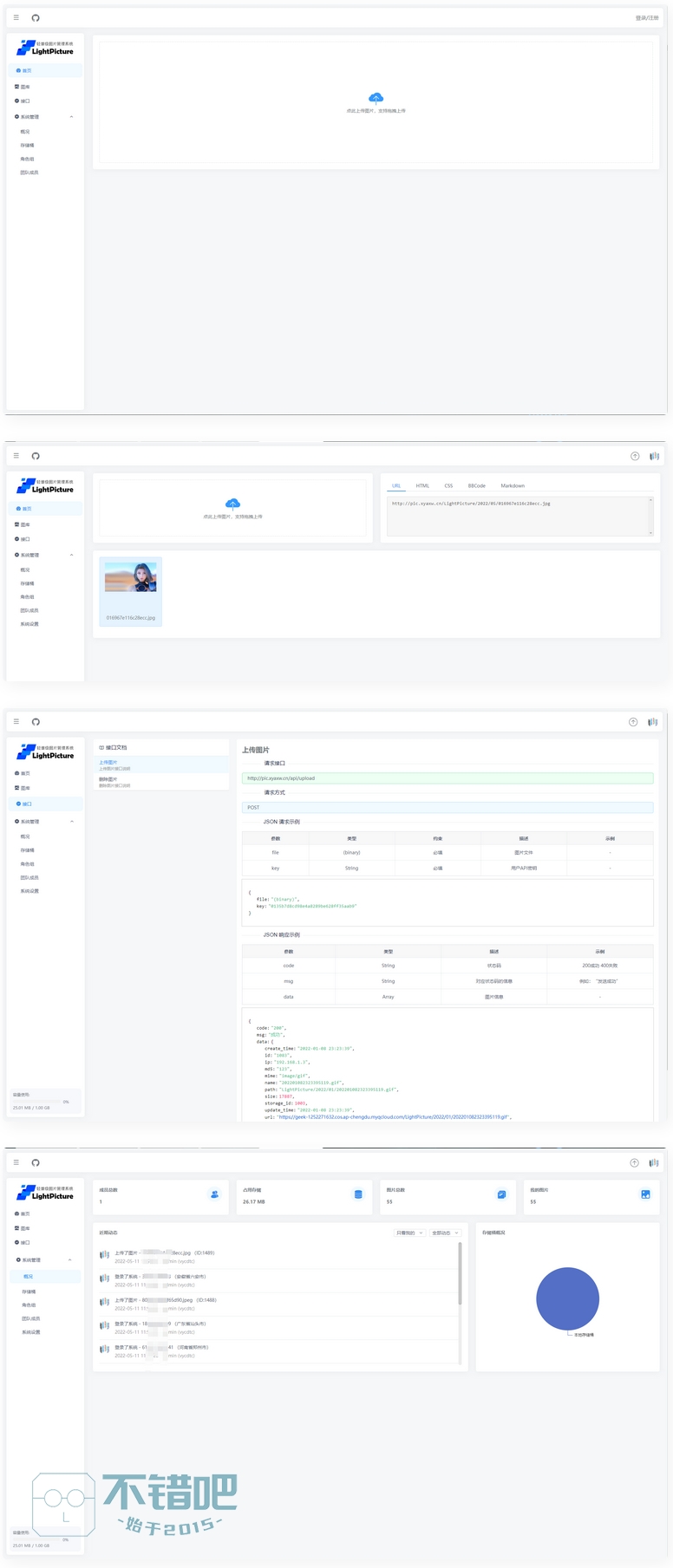Viewport: 673px width, 1568px height.
Task: Click the cloud upload icon beside the URL tab panel
Action: click(x=232, y=504)
